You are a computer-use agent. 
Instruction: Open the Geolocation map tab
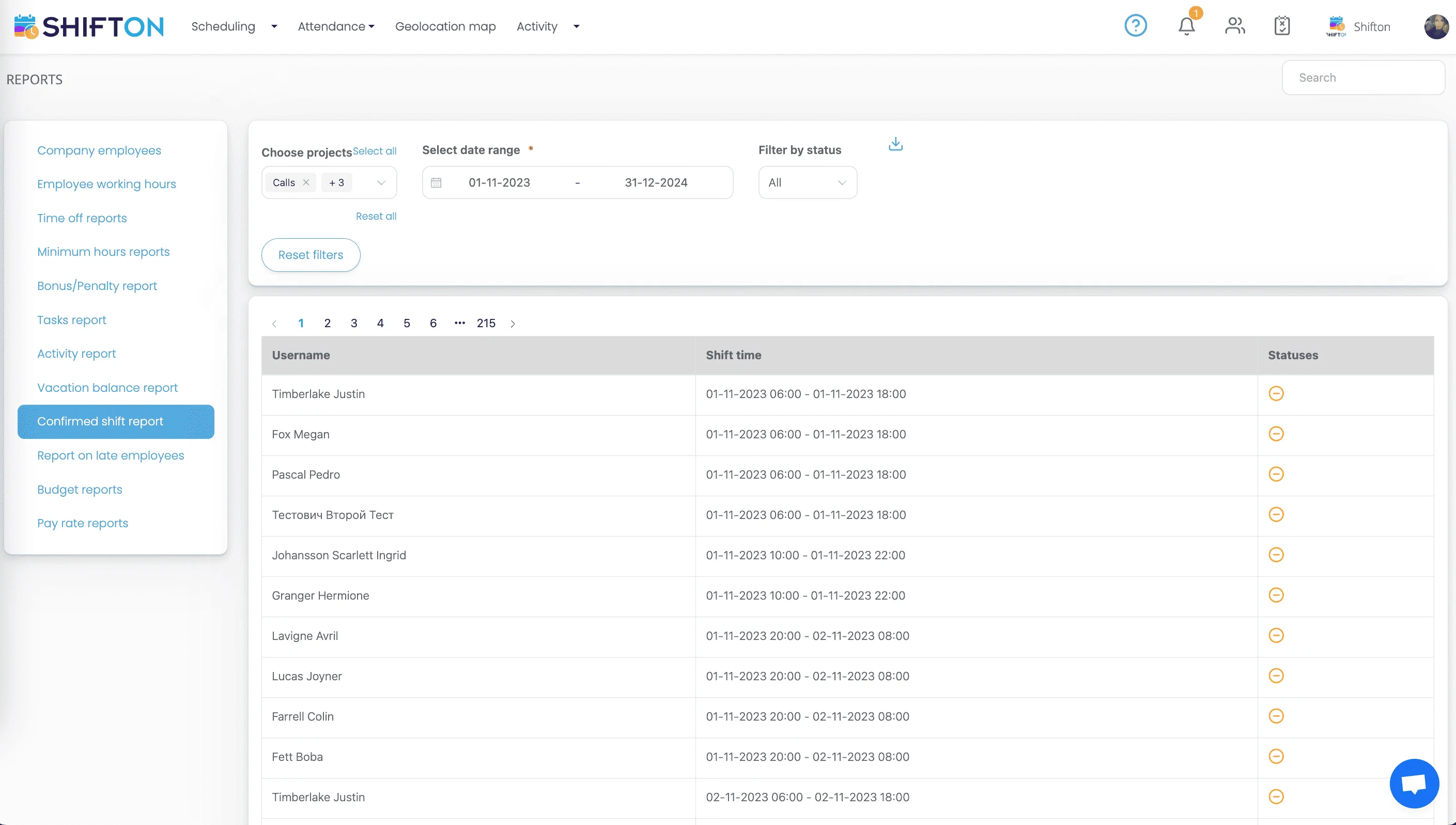[x=445, y=27]
